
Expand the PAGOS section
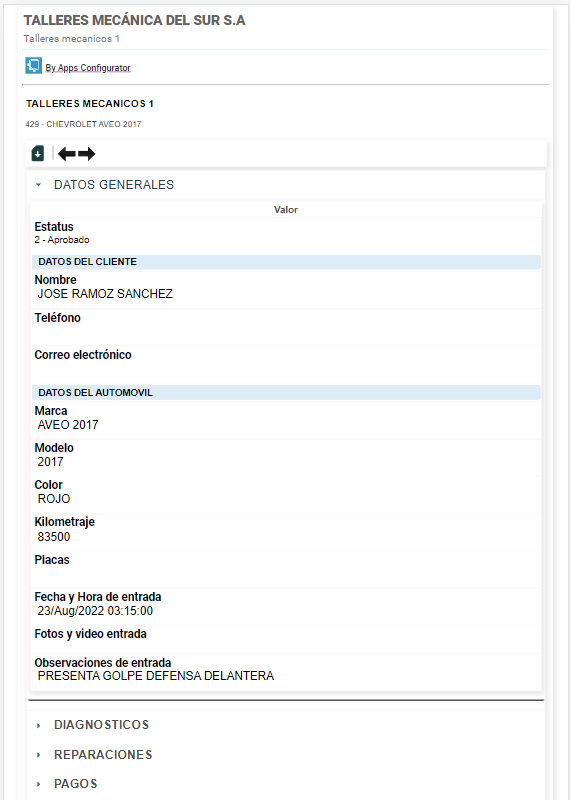point(76,784)
